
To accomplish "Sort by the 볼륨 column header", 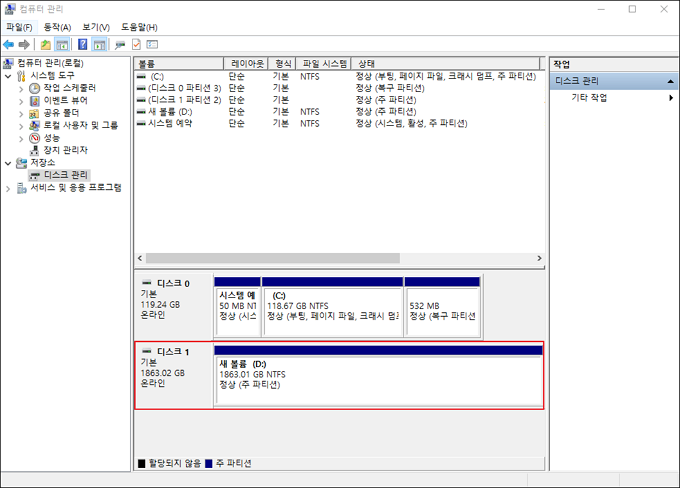I will tap(179, 64).
